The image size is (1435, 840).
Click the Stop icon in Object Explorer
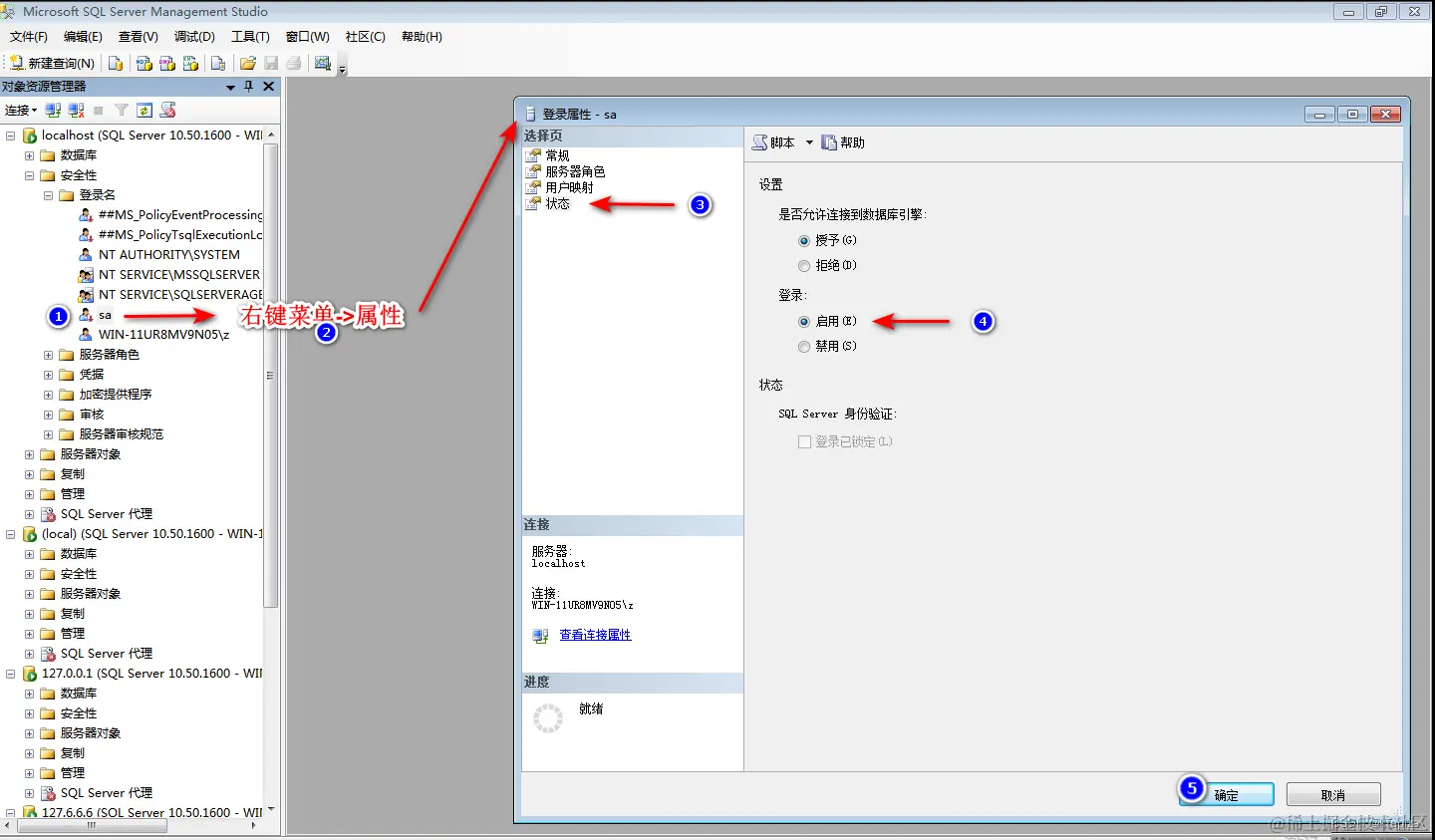[x=99, y=110]
